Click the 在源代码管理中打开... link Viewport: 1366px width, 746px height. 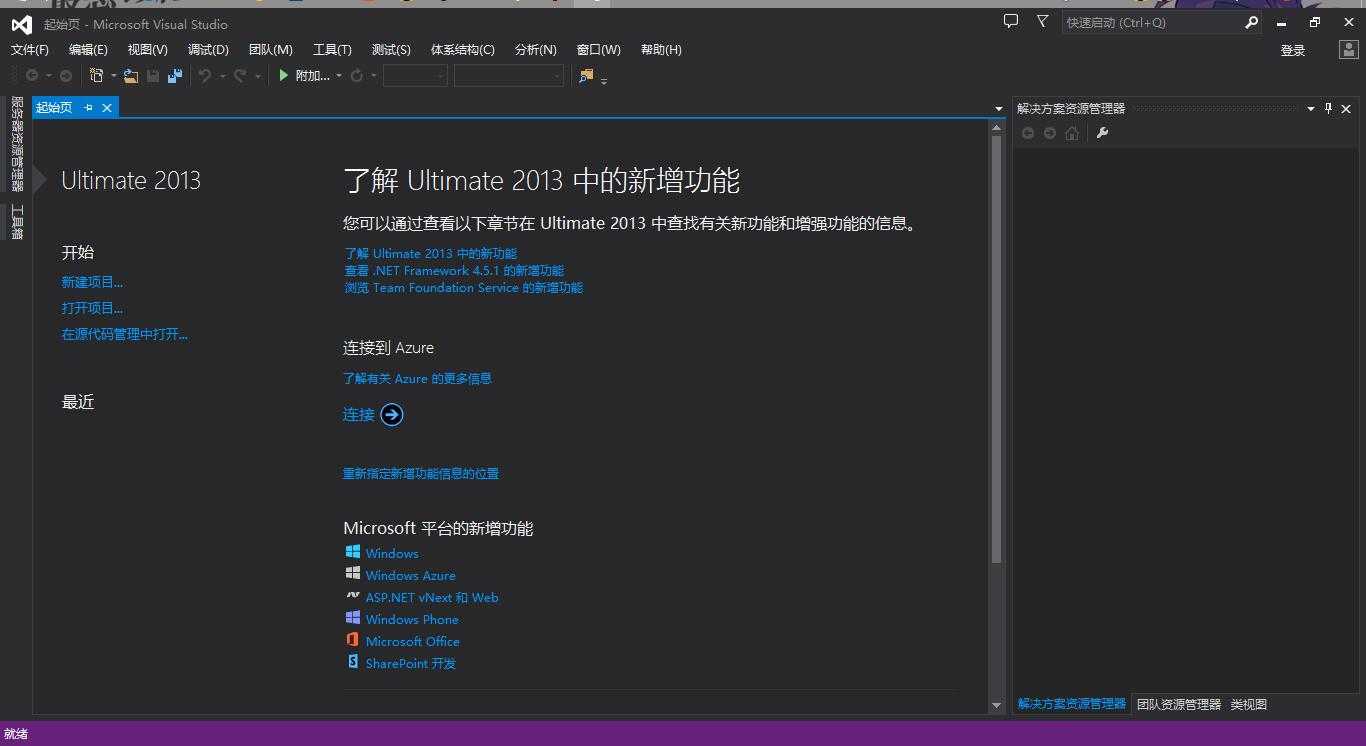[124, 334]
